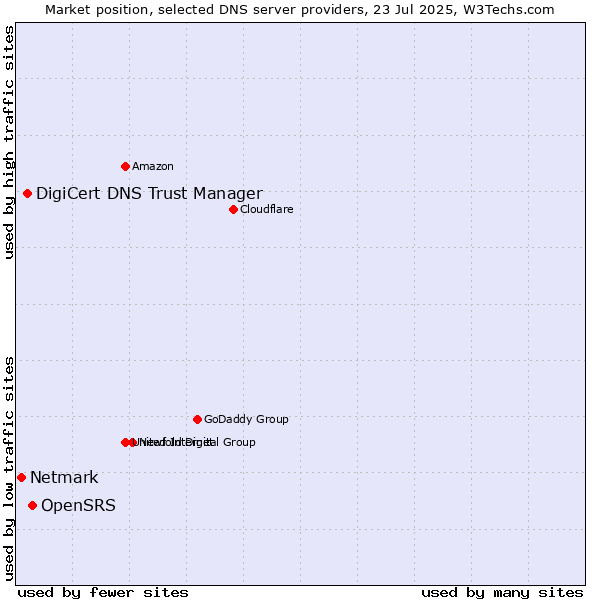
Task: Click the 'used by high traffic sites' axis label
Action: [x=9, y=142]
